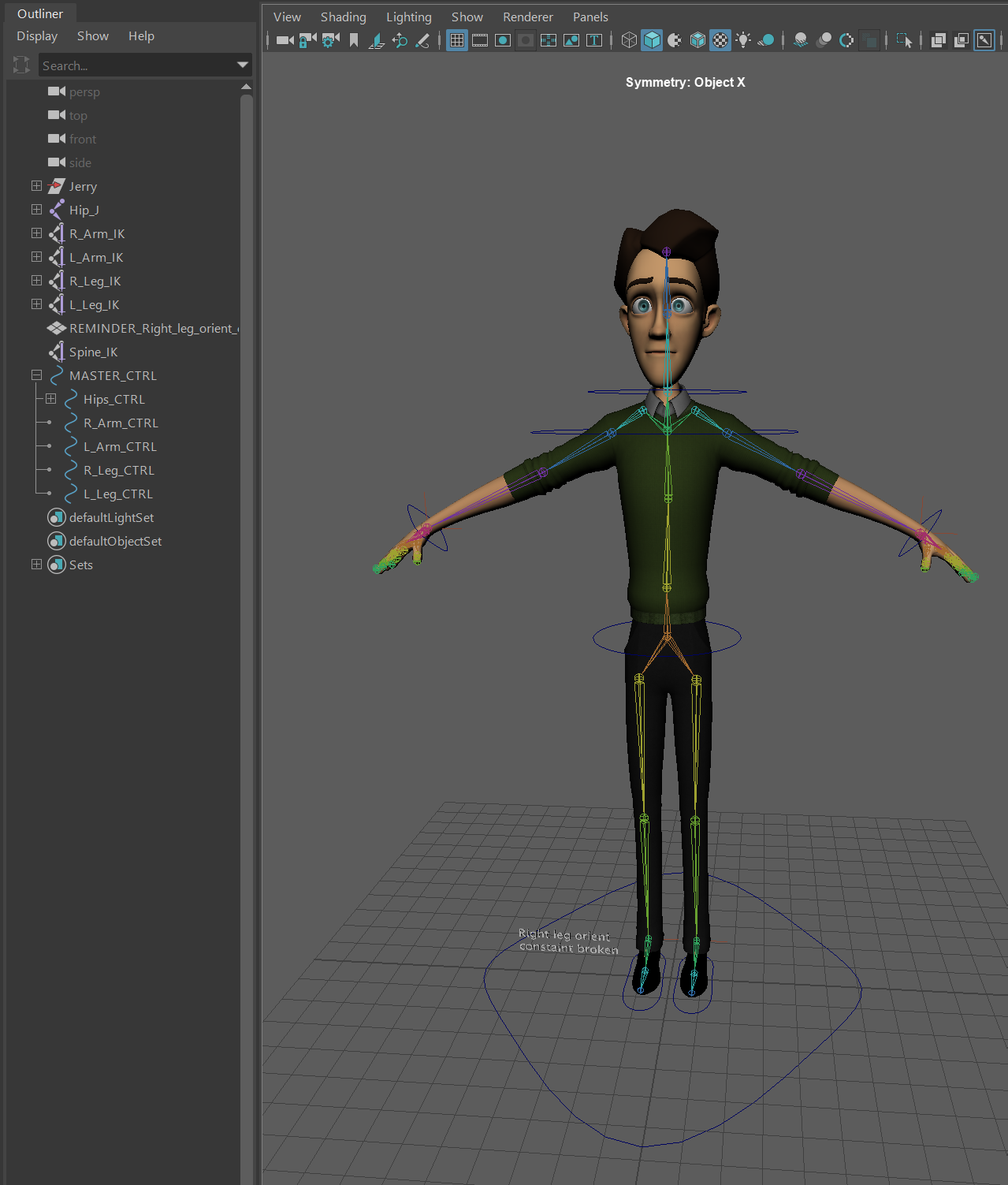Expand the Jerry node in Outliner
The height and width of the screenshot is (1185, 1008).
pyautogui.click(x=36, y=186)
